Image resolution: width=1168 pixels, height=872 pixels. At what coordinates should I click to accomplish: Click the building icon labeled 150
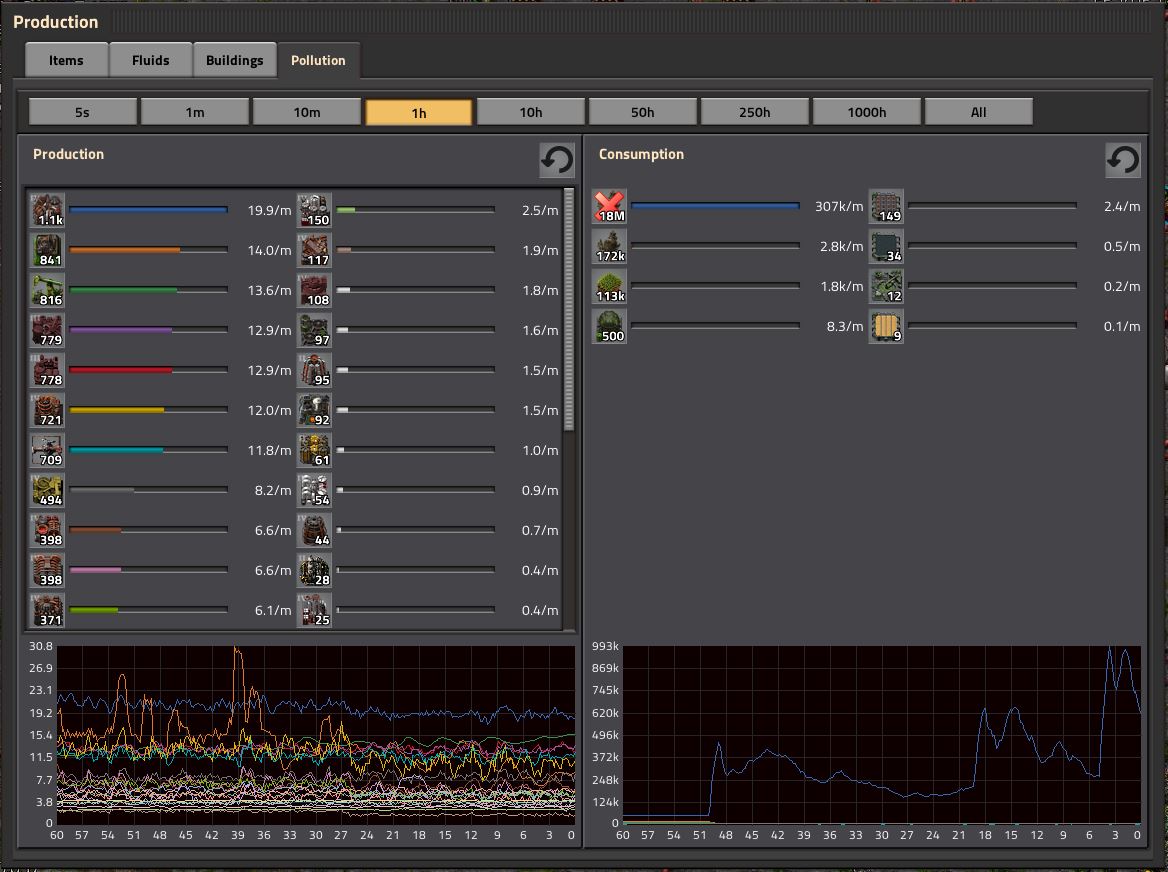click(x=314, y=210)
